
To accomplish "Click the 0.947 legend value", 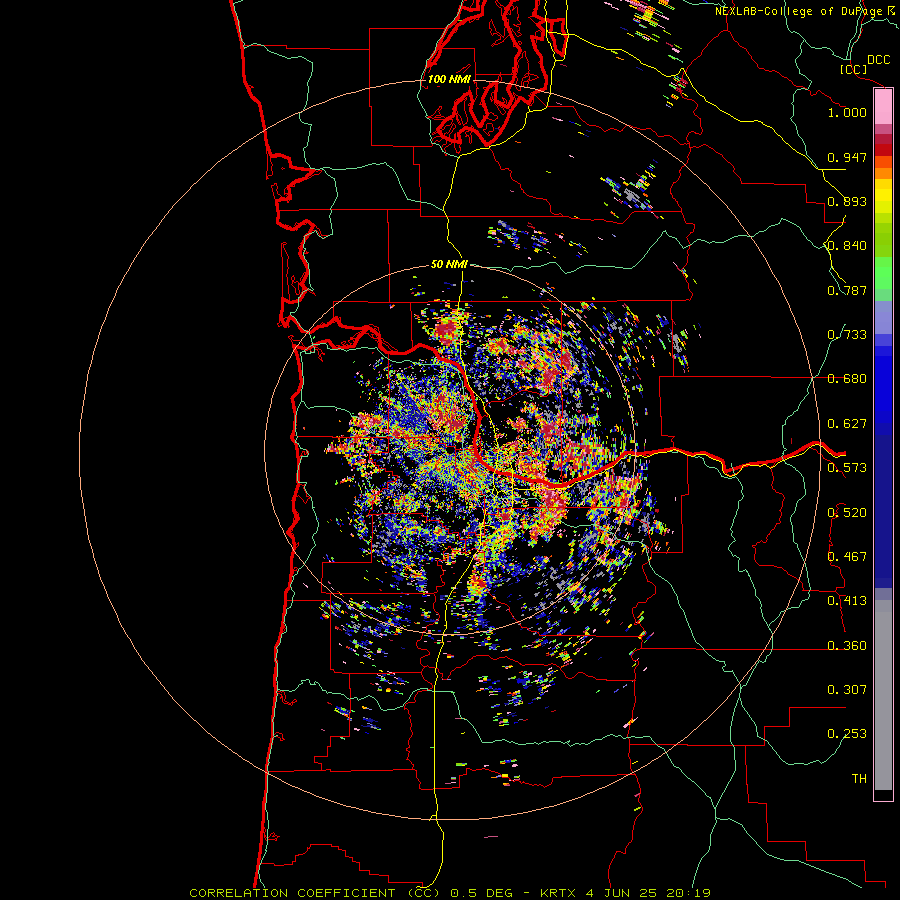I will tap(847, 157).
